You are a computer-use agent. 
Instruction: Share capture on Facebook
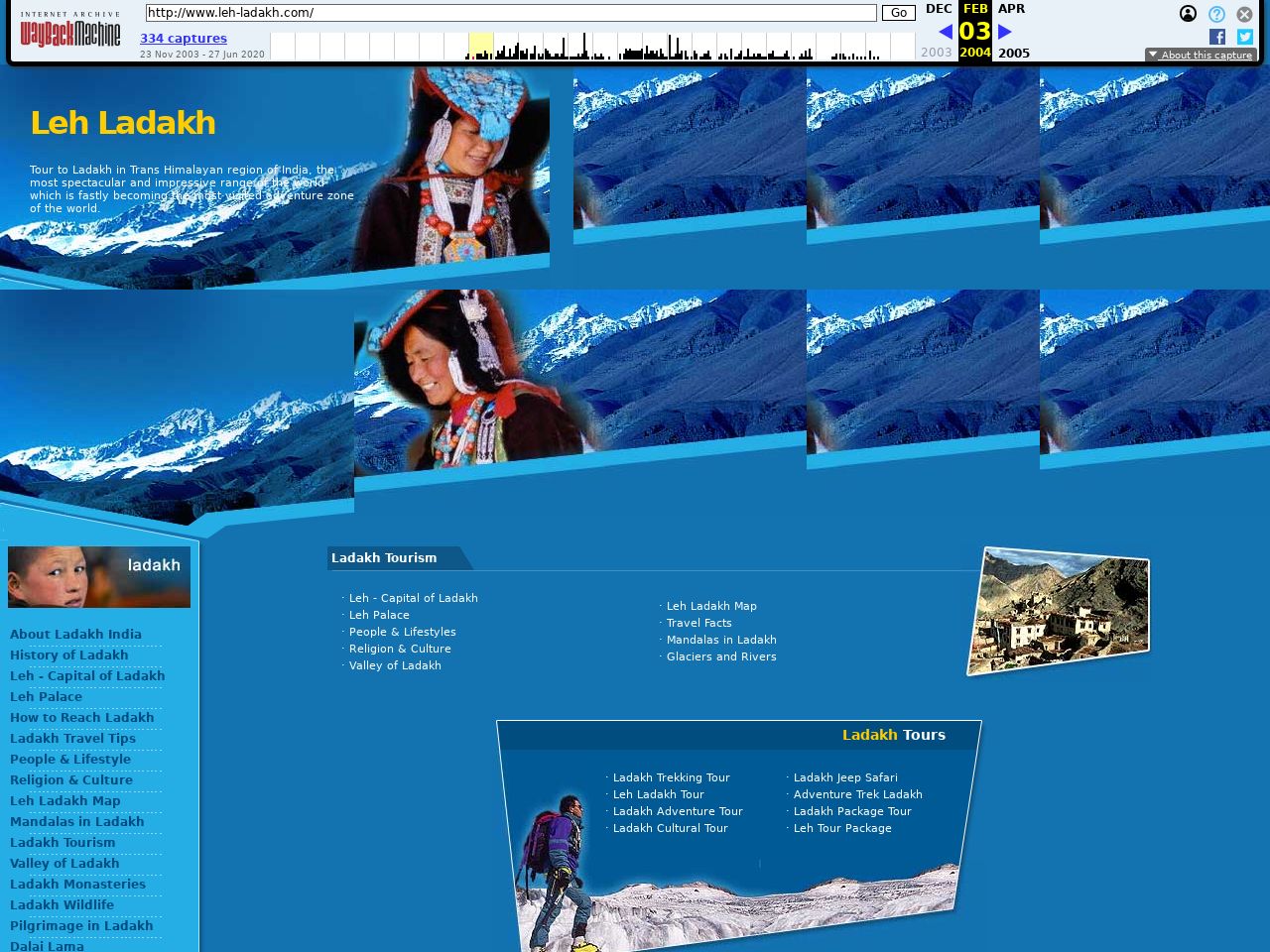1217,37
